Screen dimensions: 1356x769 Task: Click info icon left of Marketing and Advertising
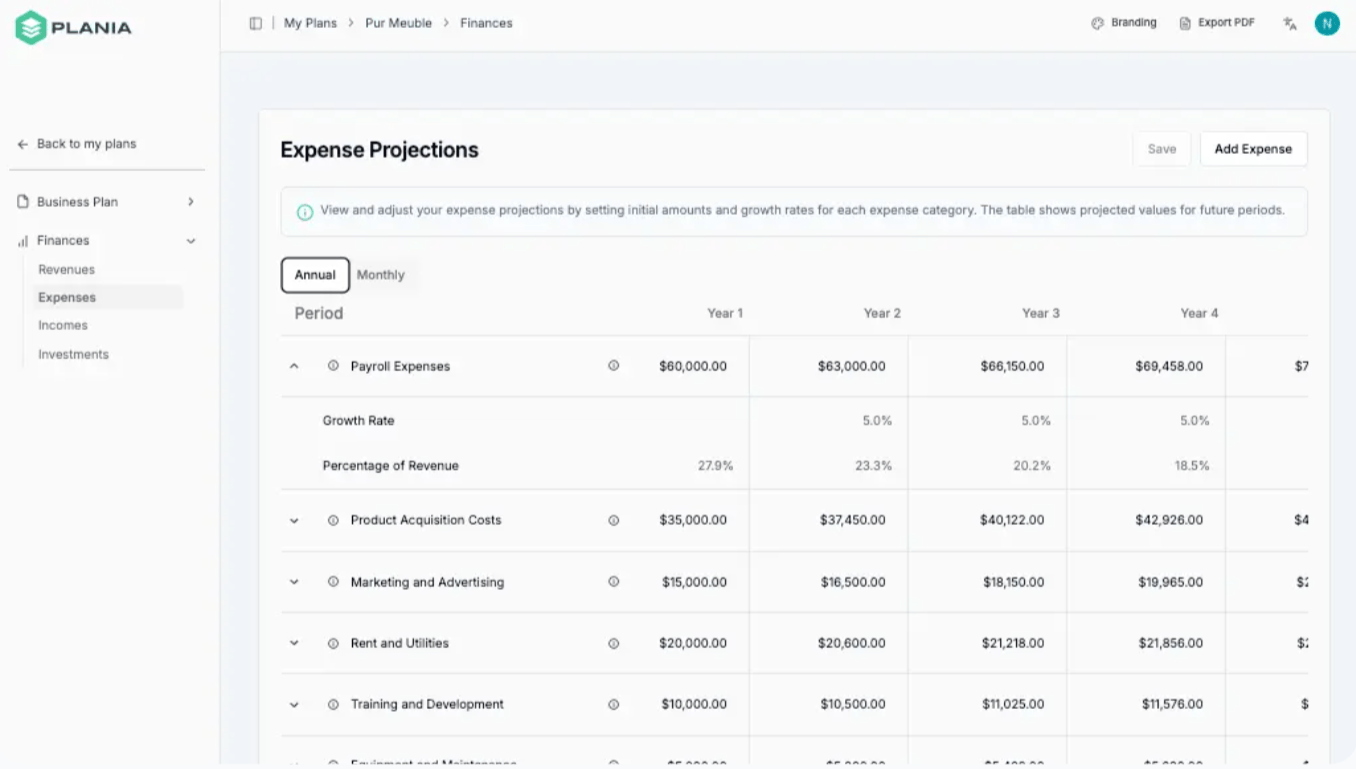(334, 582)
